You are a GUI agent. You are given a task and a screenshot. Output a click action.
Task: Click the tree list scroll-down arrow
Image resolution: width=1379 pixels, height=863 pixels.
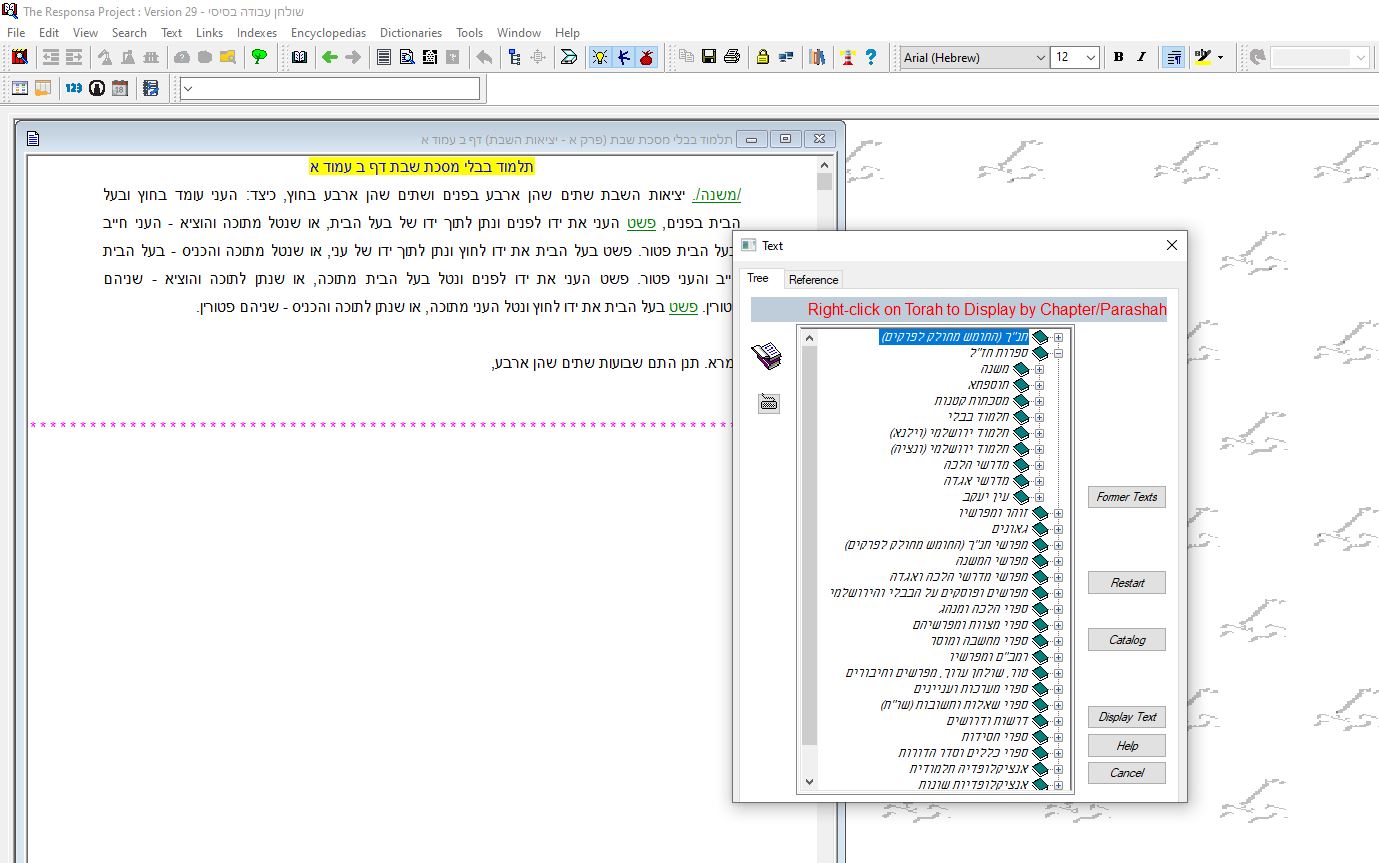(809, 782)
